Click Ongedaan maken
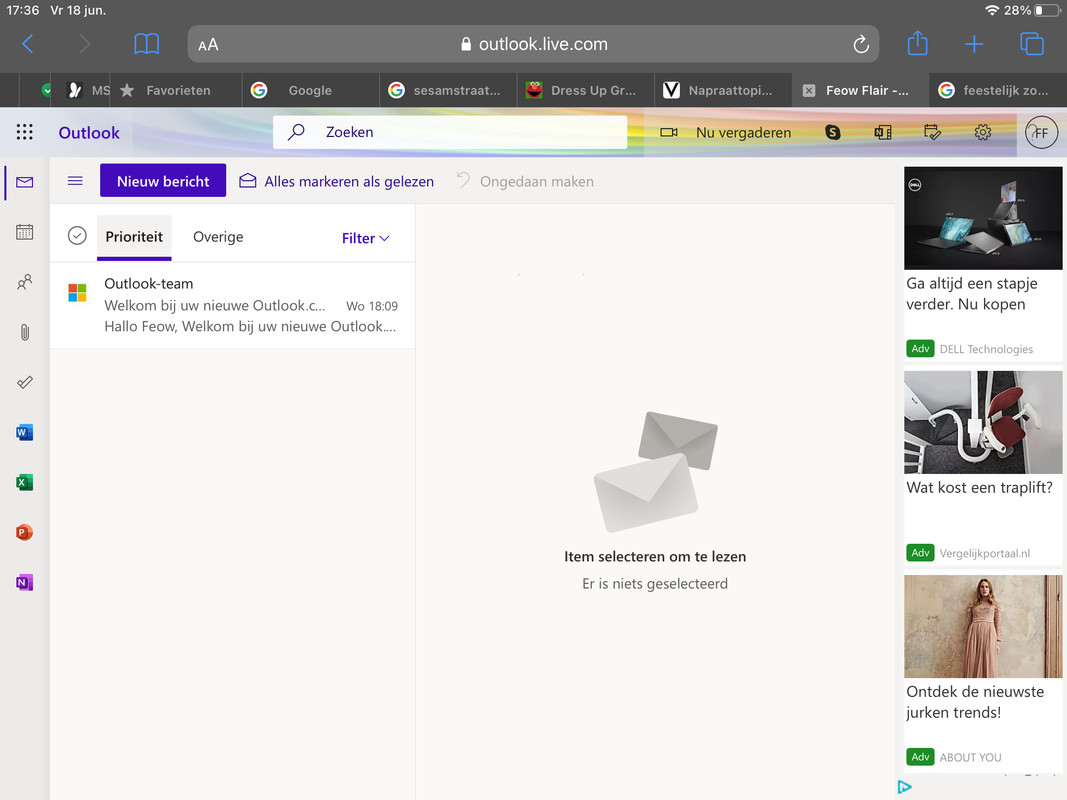The width and height of the screenshot is (1067, 800). point(525,181)
